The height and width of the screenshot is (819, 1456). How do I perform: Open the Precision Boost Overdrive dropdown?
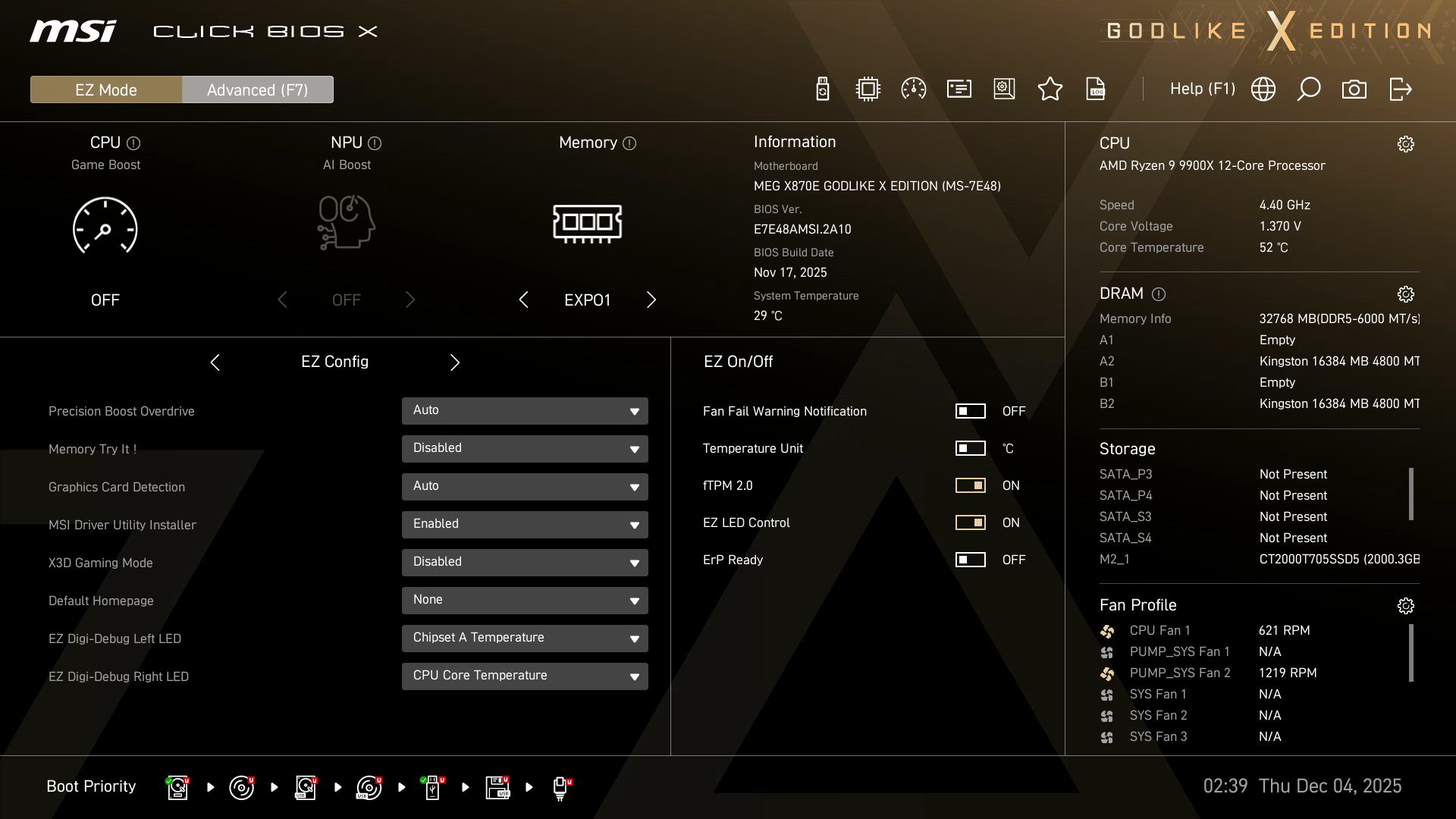click(524, 410)
